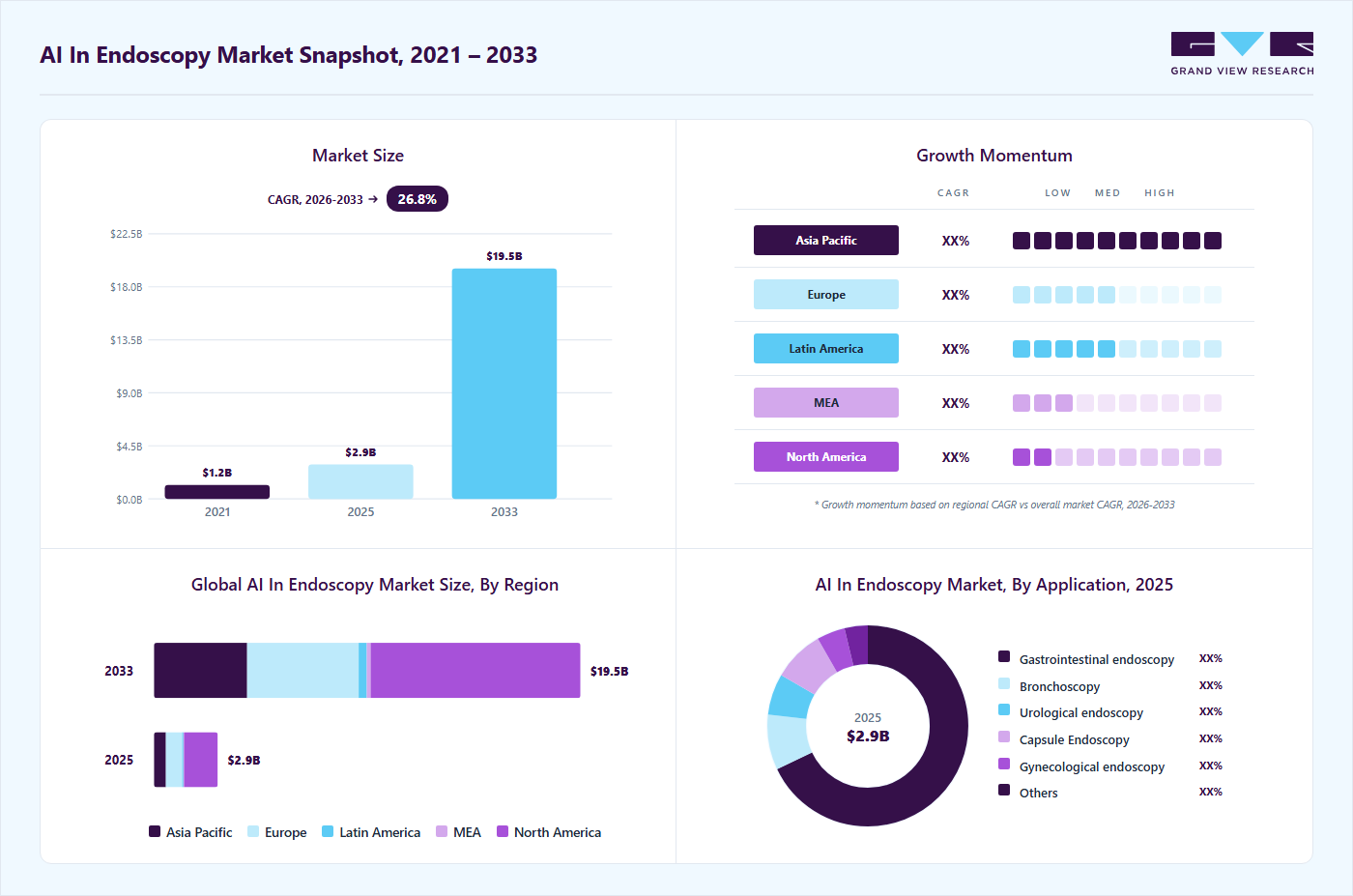Click the Market Size heading
This screenshot has height=896, width=1353.
pyautogui.click(x=358, y=156)
